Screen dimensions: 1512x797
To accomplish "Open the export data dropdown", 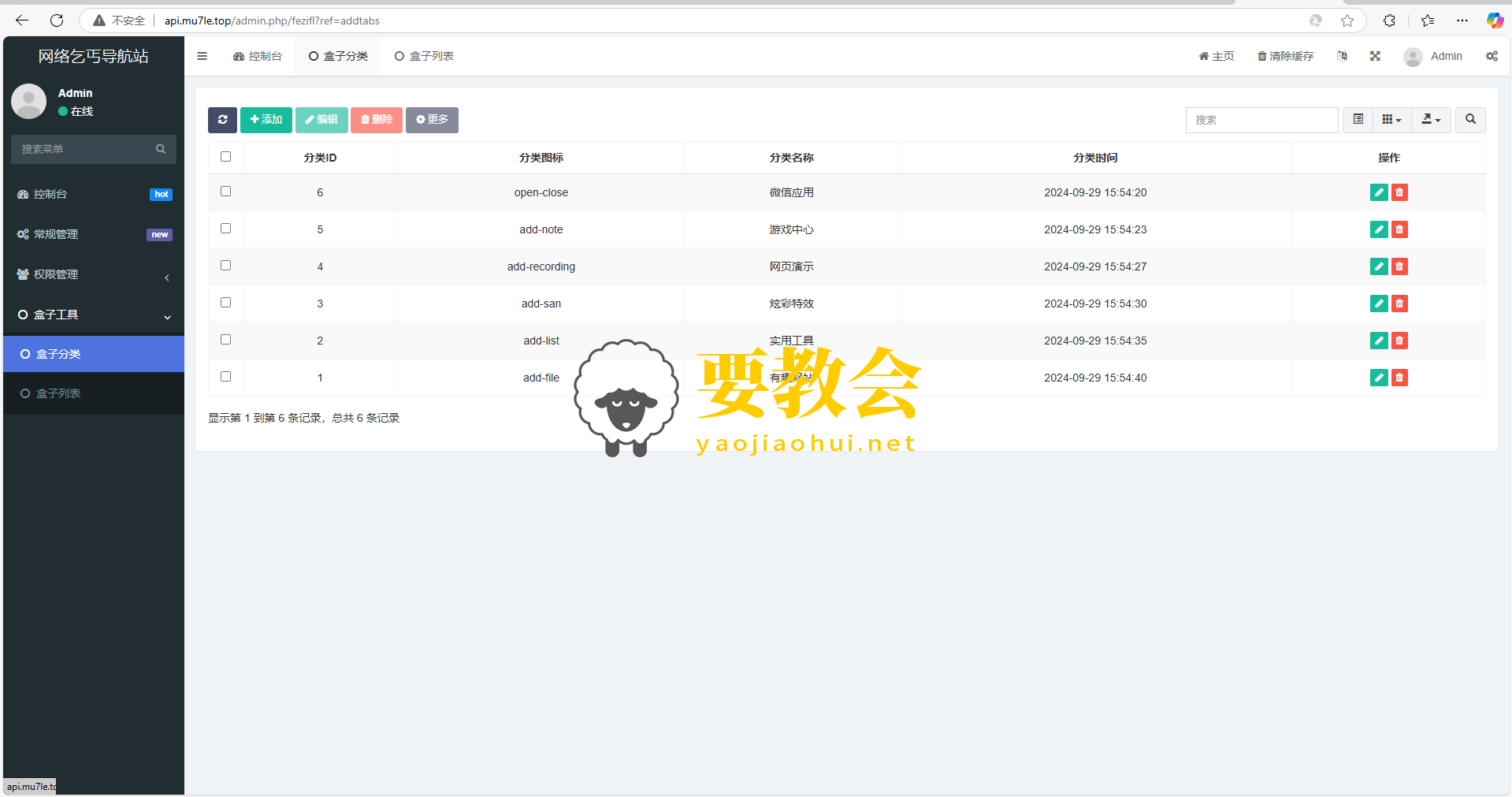I will pos(1431,120).
